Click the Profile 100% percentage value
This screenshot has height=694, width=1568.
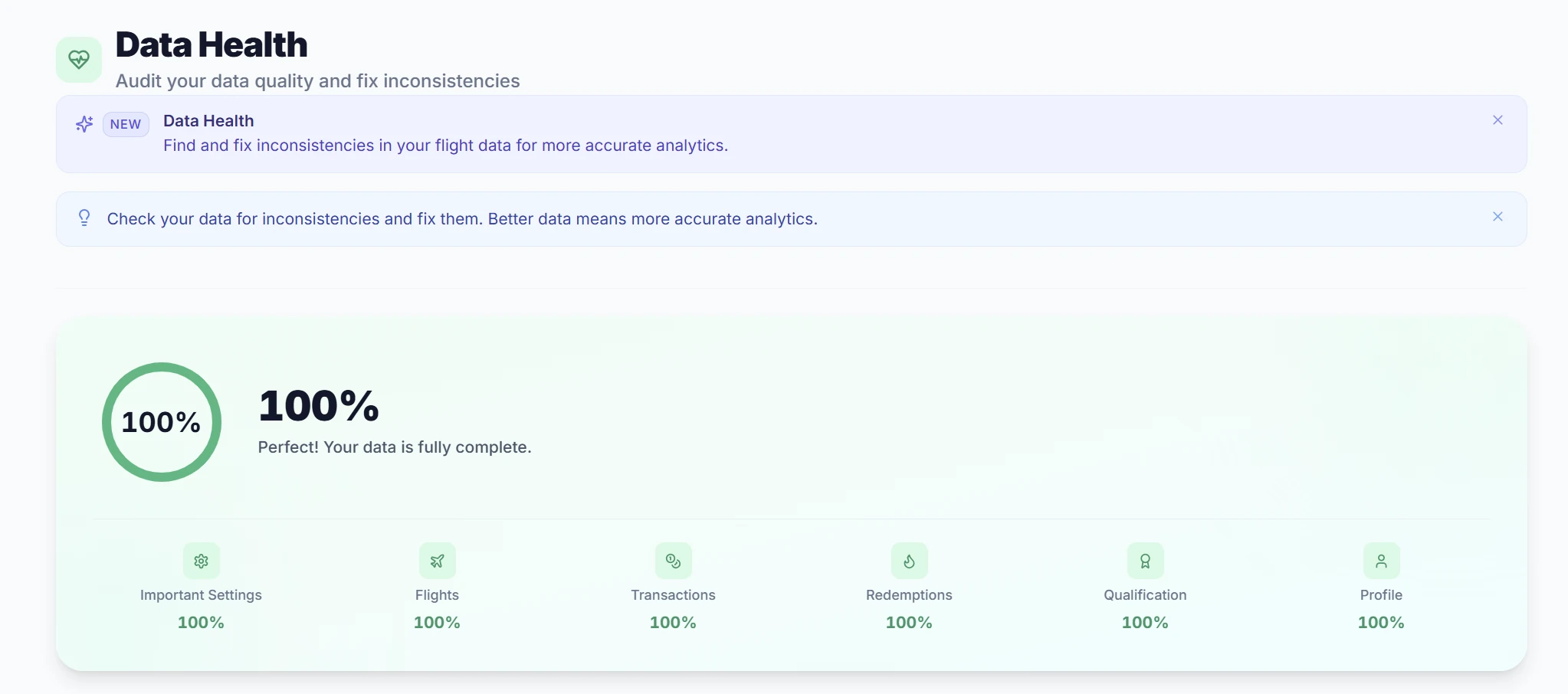click(x=1381, y=622)
